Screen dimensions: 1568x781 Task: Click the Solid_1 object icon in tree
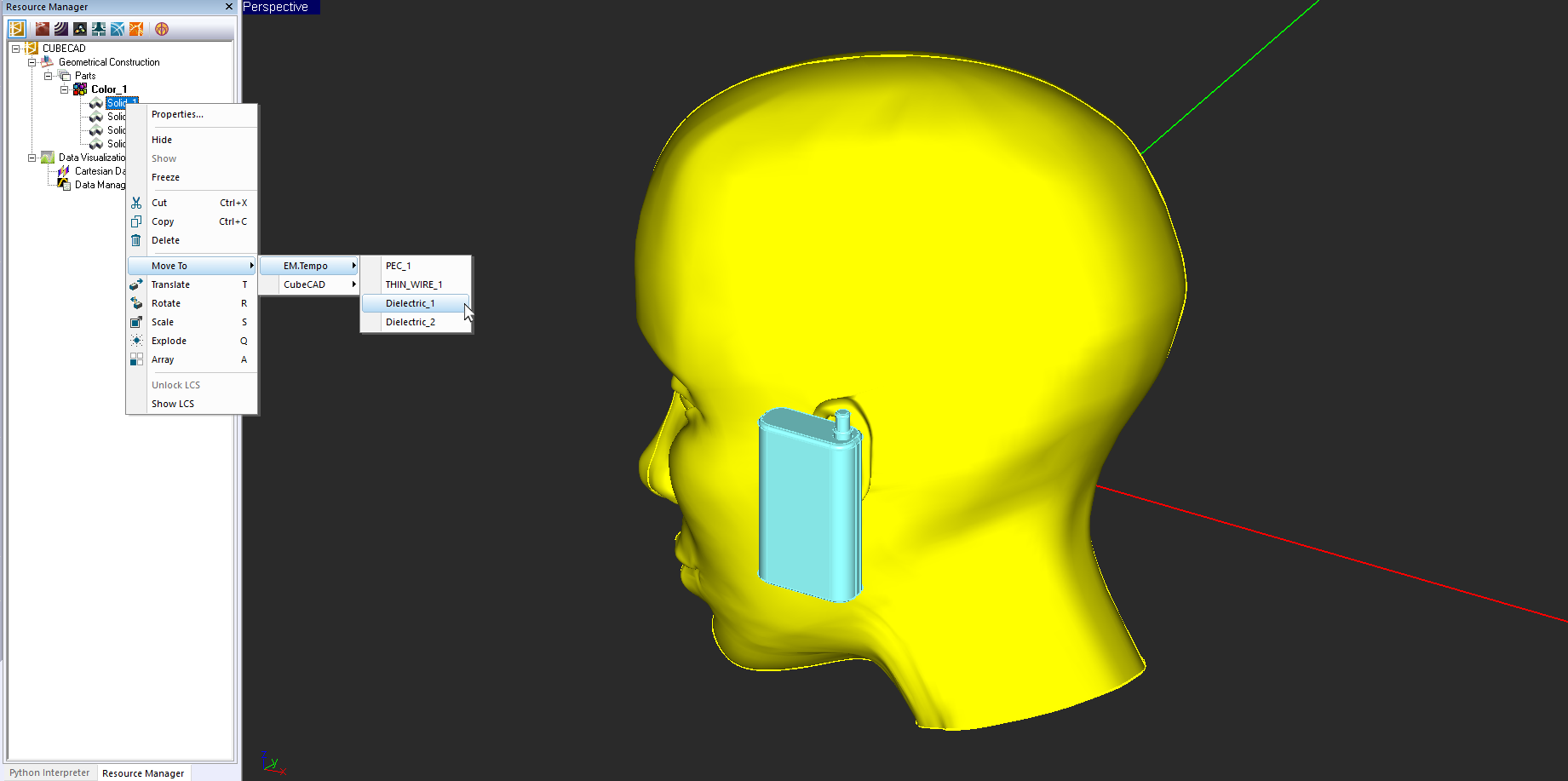96,103
